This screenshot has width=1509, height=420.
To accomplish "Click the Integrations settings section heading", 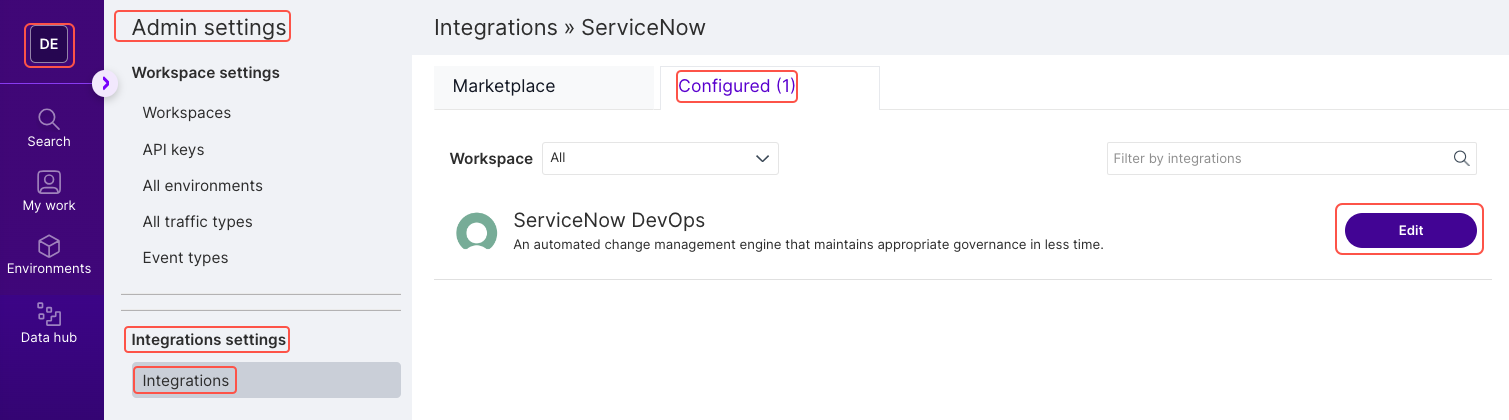I will pos(209,340).
